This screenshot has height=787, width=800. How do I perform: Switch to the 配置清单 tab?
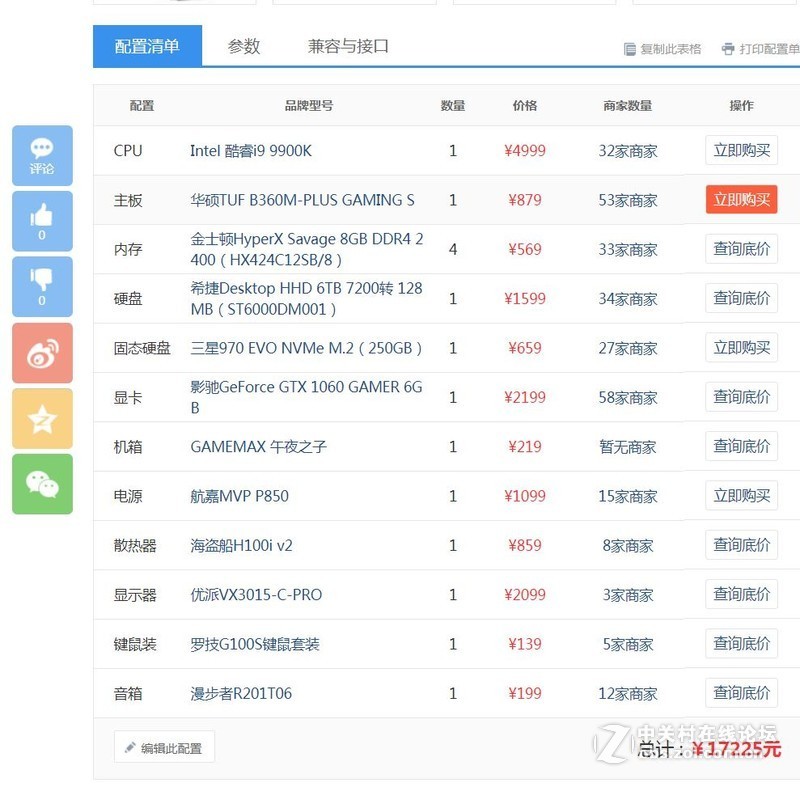(x=147, y=46)
